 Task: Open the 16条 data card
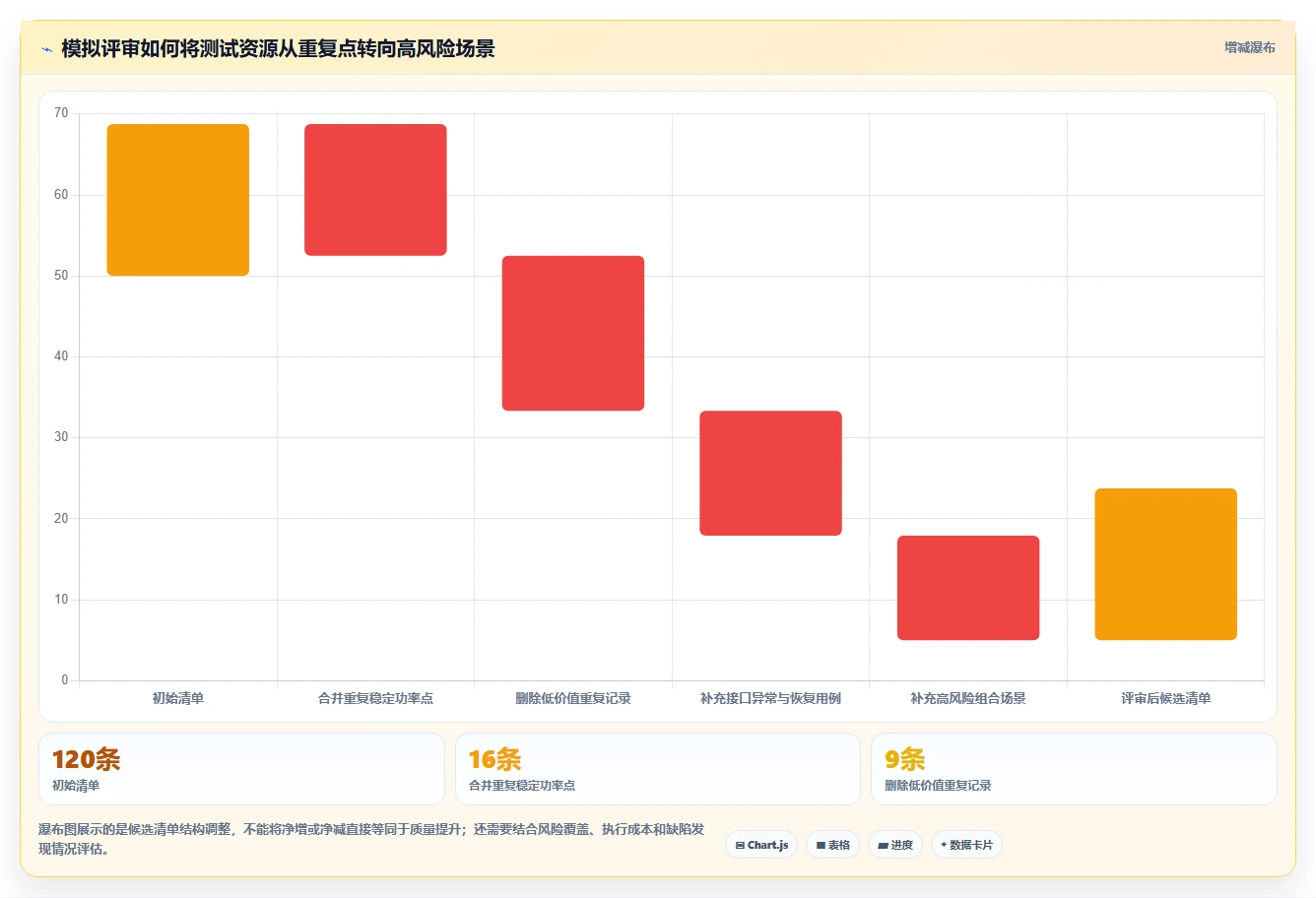pyautogui.click(x=658, y=769)
